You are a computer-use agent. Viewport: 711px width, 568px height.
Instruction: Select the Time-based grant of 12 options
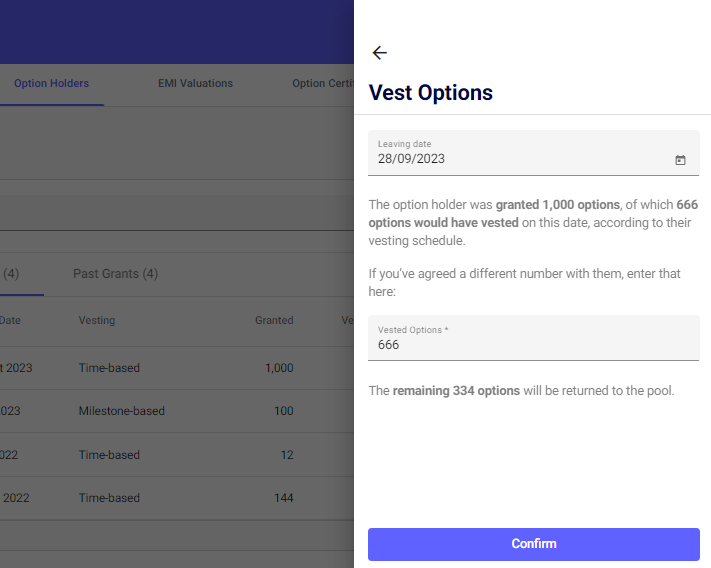177,455
